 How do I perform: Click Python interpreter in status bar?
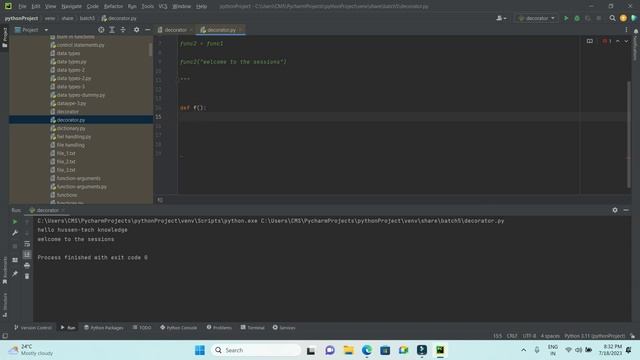coord(594,336)
